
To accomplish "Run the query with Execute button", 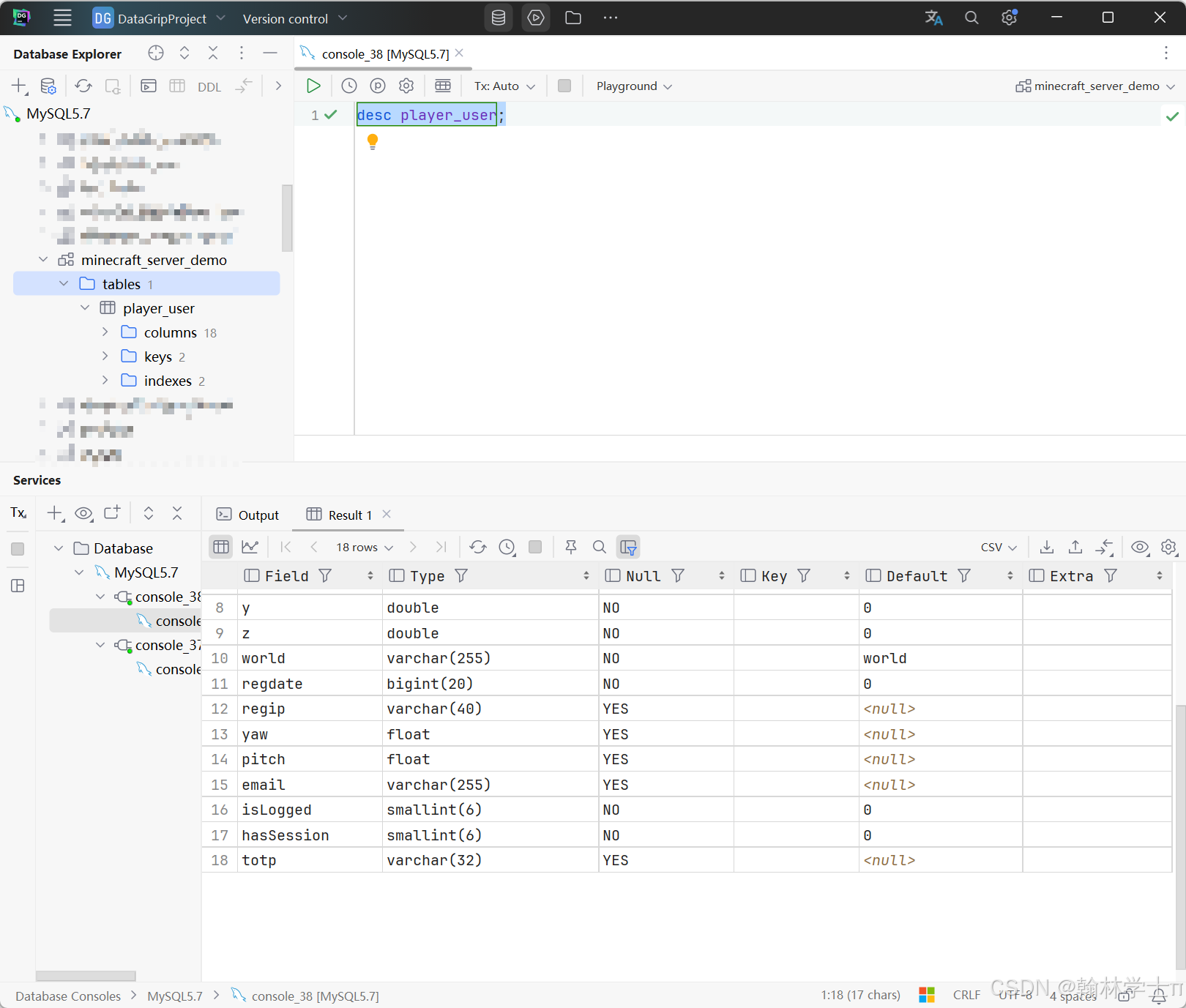I will tap(313, 86).
